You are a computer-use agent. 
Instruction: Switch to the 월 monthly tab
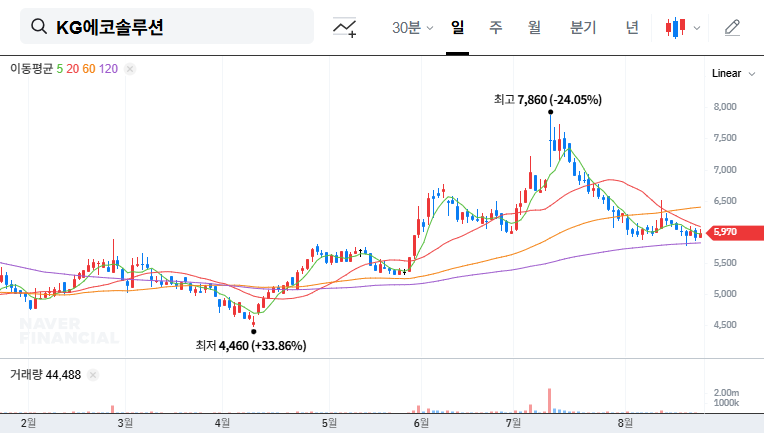tap(535, 27)
